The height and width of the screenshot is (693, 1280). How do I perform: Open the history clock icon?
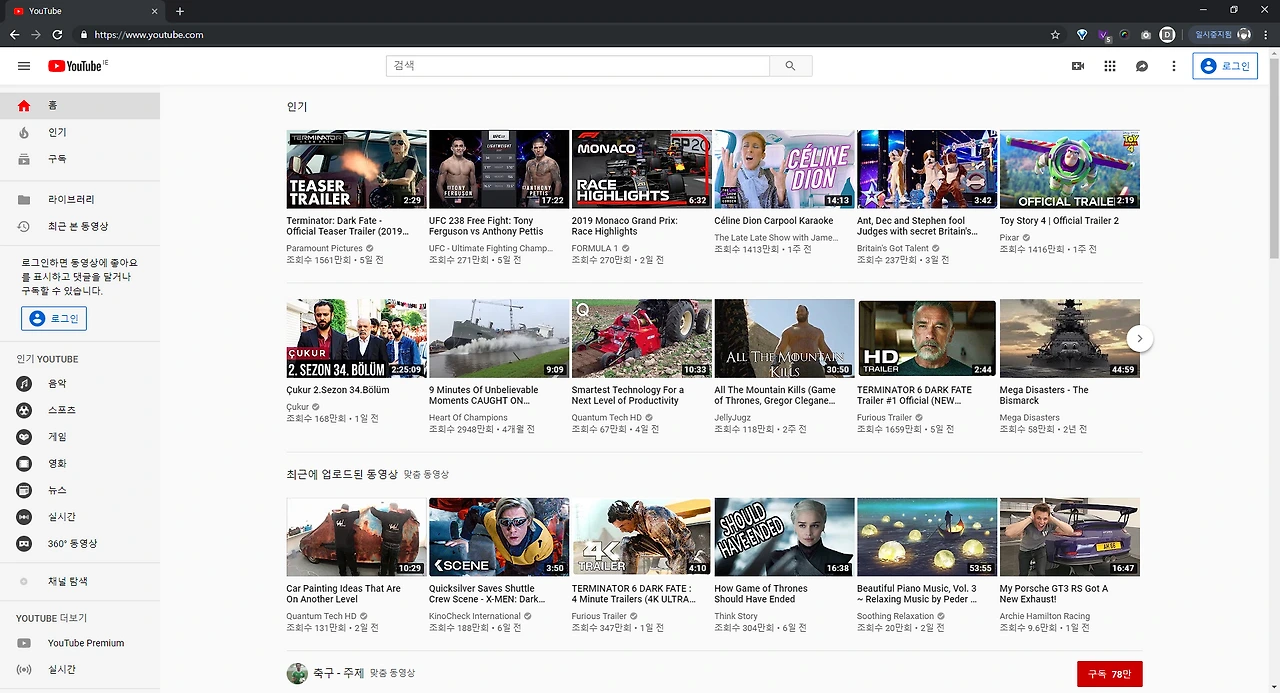(24, 227)
